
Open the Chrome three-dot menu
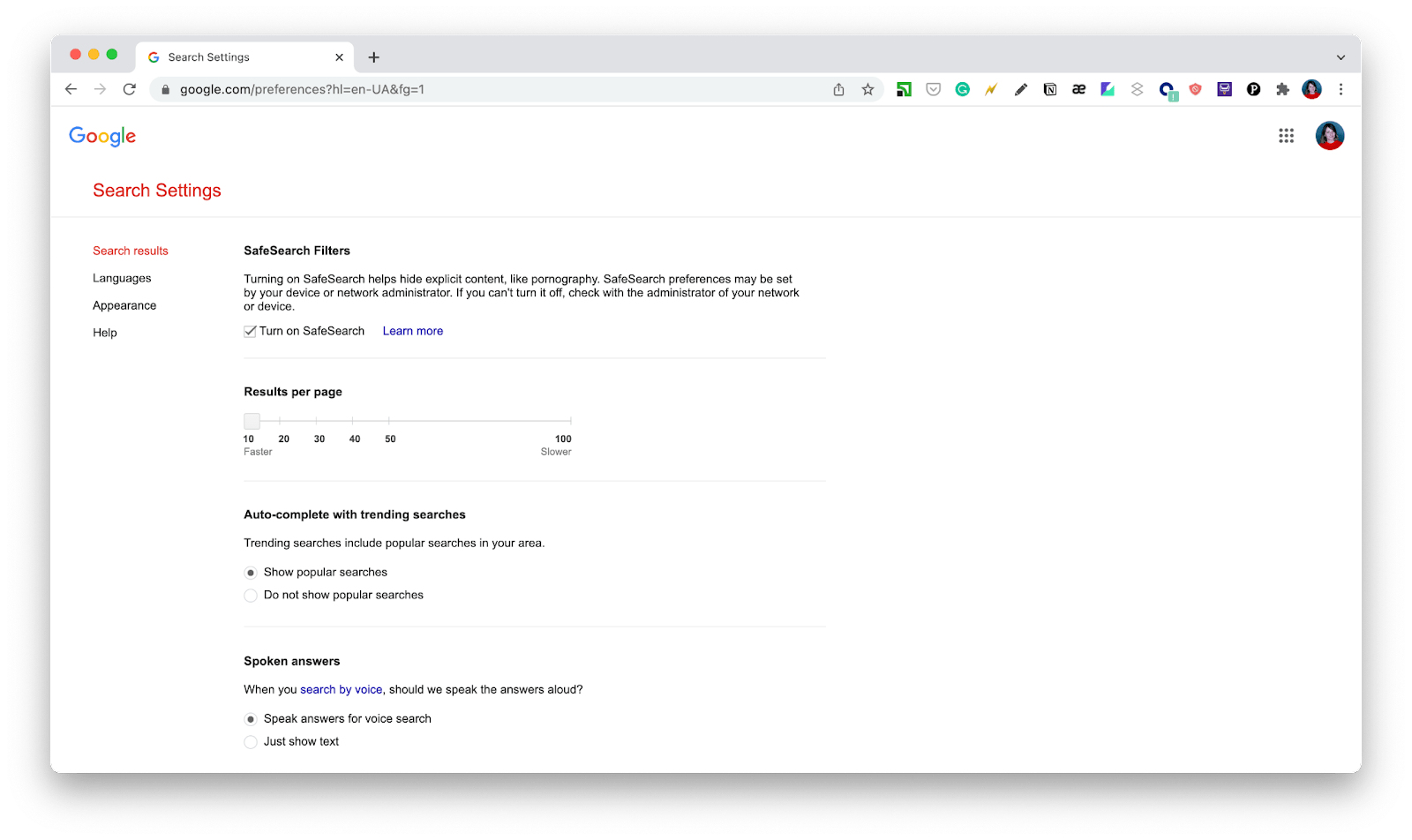(x=1341, y=88)
